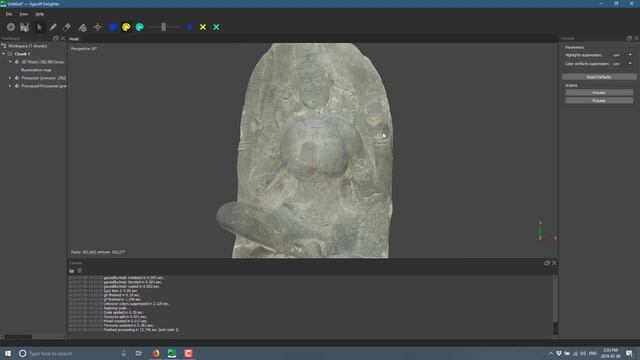Select the 3D Model tree item

43,62
